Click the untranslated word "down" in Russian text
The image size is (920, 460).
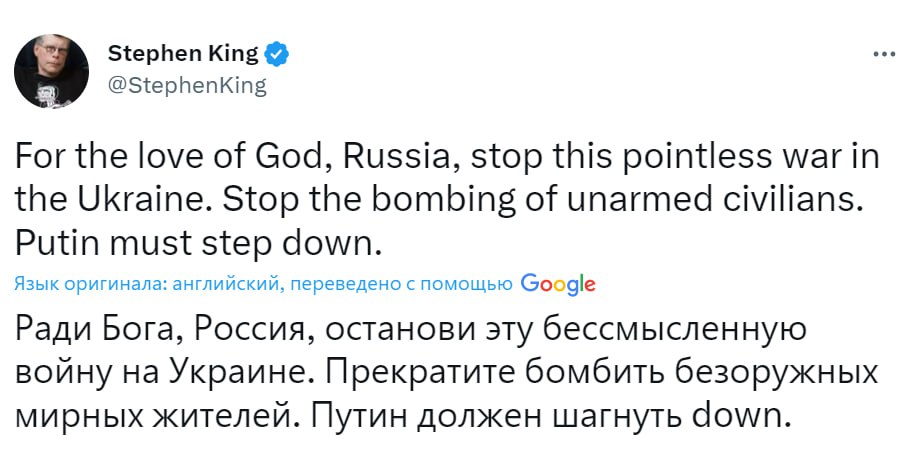tap(739, 411)
